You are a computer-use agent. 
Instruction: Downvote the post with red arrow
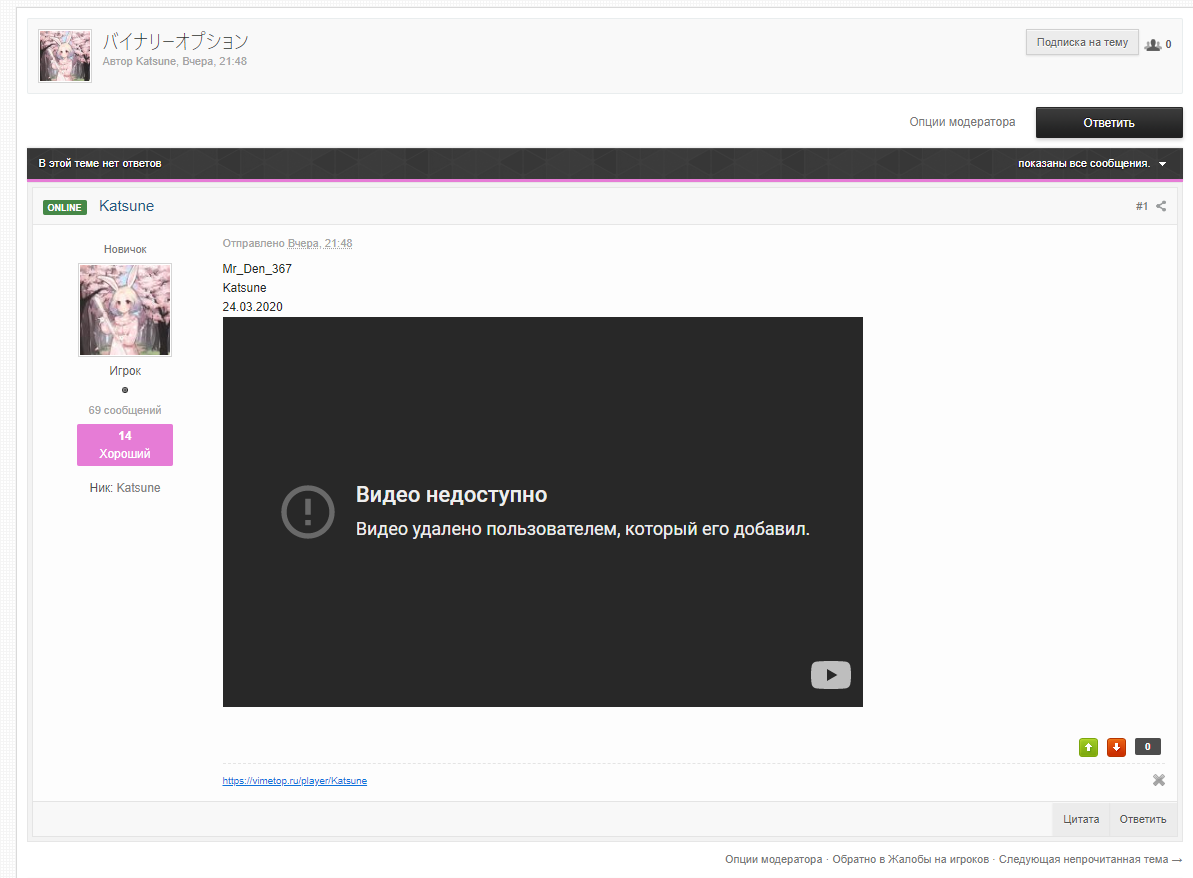click(x=1116, y=747)
